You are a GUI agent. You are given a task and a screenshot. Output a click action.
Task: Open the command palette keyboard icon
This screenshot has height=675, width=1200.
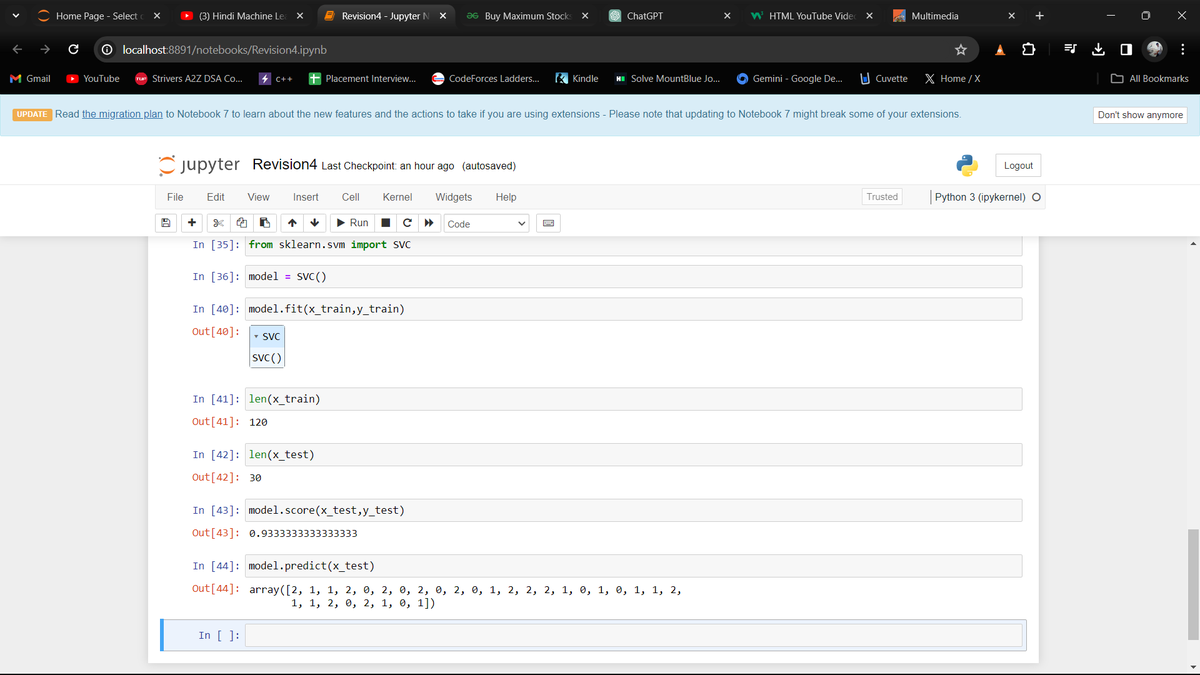click(549, 224)
